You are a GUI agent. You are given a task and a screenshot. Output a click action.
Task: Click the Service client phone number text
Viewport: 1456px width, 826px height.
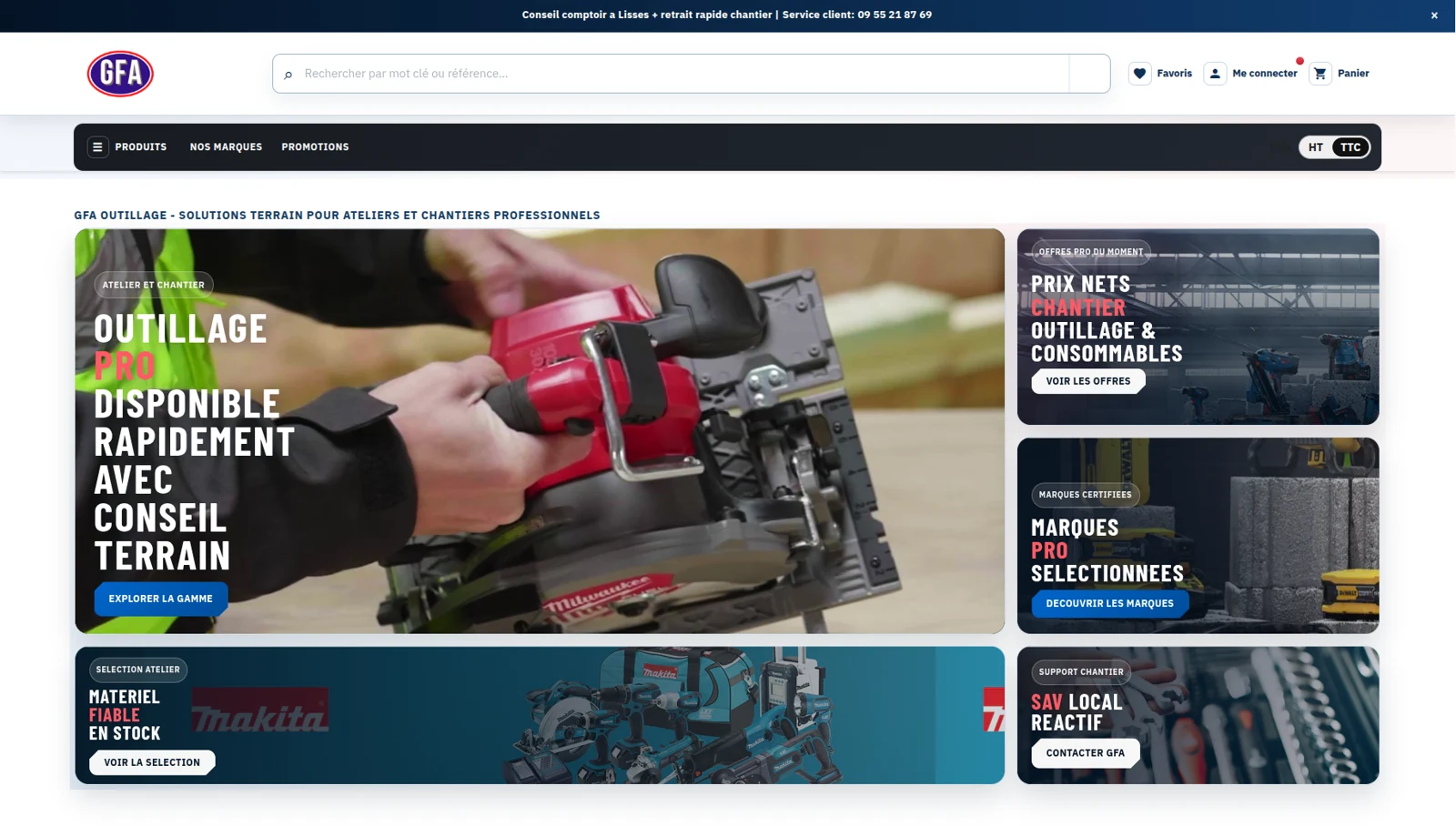(x=895, y=15)
